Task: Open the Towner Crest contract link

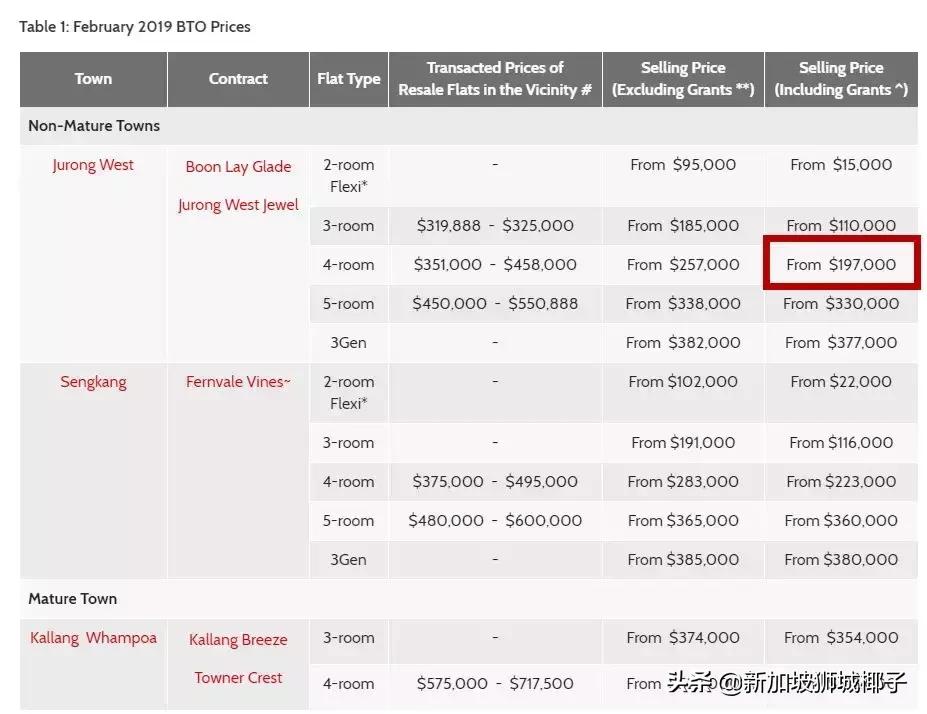Action: (x=238, y=678)
